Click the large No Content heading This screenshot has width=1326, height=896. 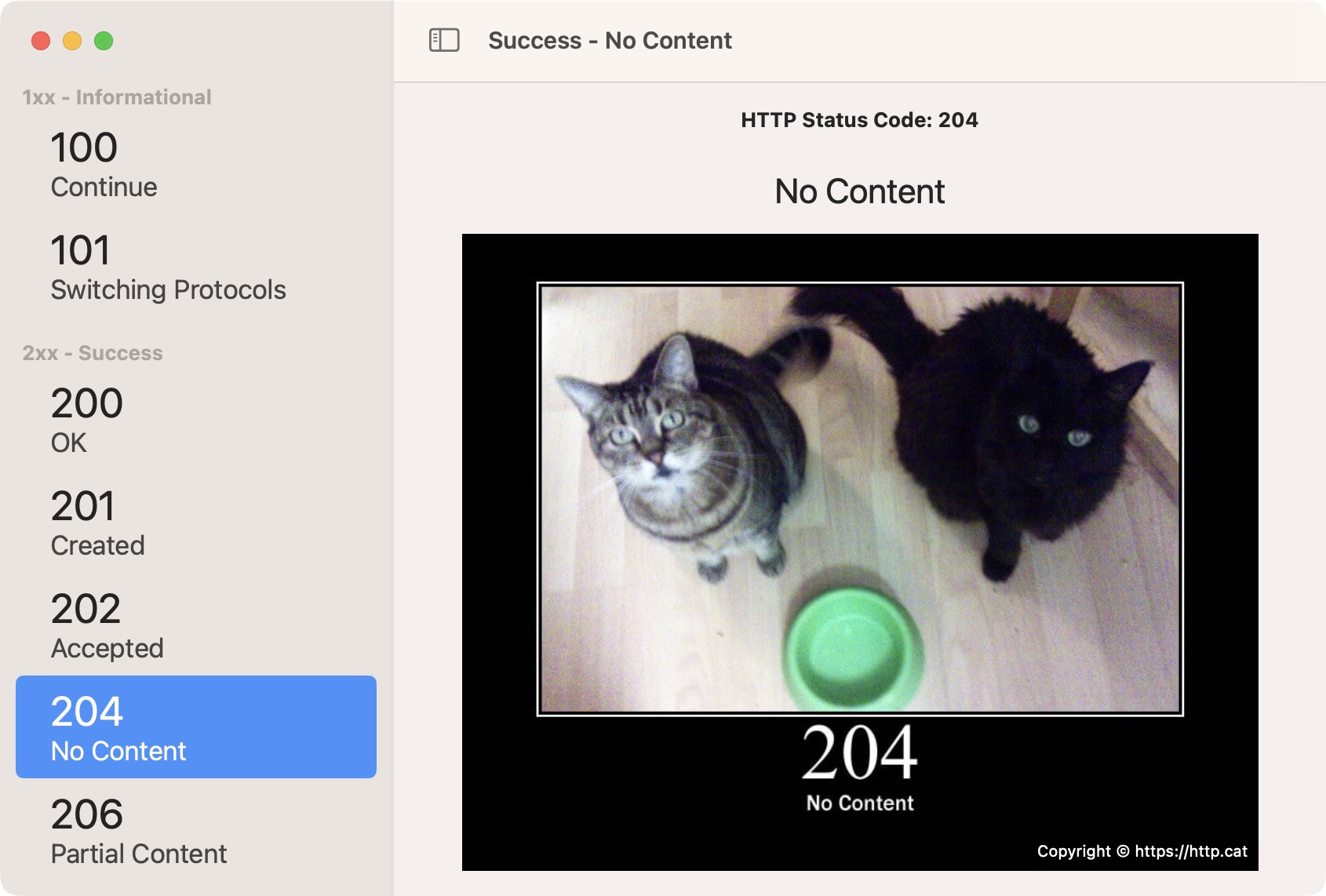(x=859, y=191)
